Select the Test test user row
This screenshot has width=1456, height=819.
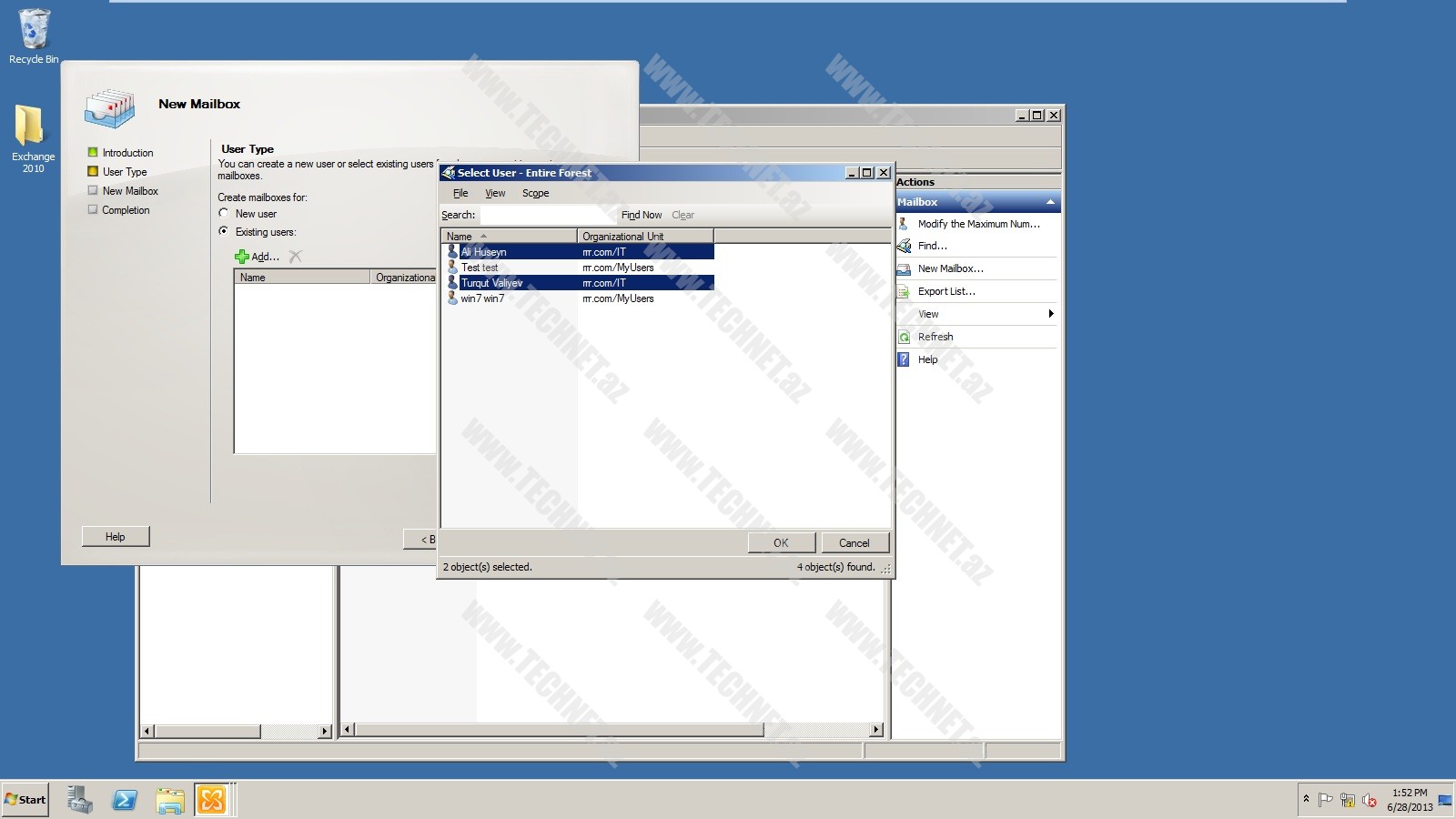[480, 268]
